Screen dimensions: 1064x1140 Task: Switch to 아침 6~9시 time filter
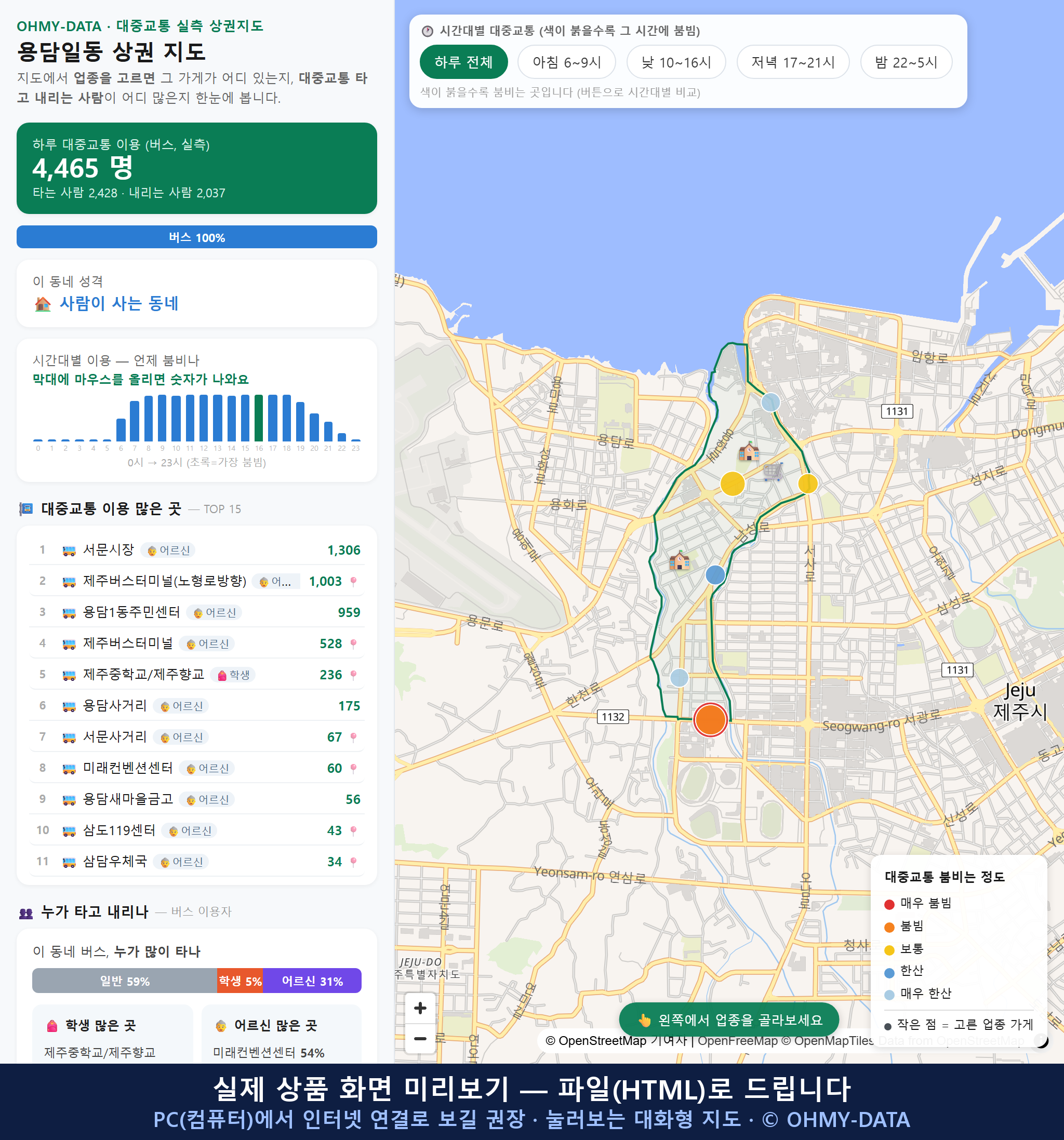pyautogui.click(x=567, y=62)
